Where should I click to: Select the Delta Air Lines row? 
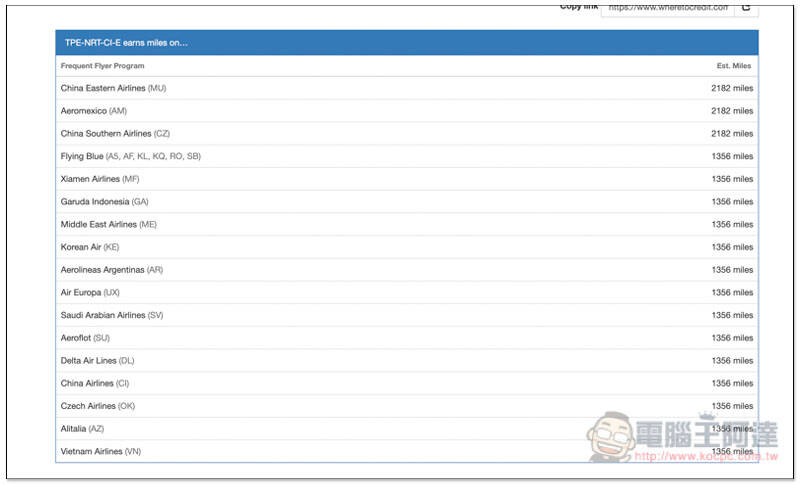tap(407, 361)
